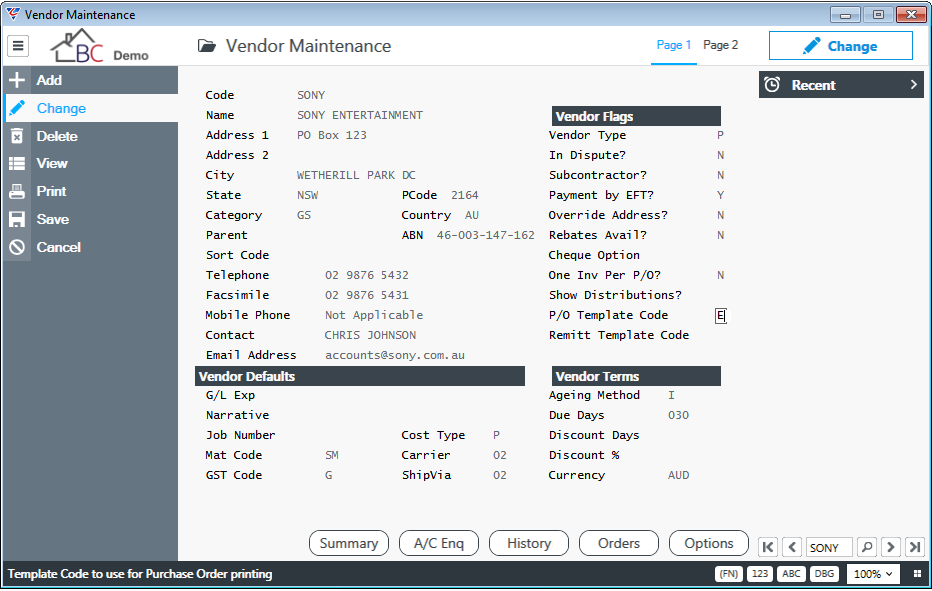Click the Address 1 value PO Box 123
This screenshot has height=591, width=932.
[x=332, y=136]
